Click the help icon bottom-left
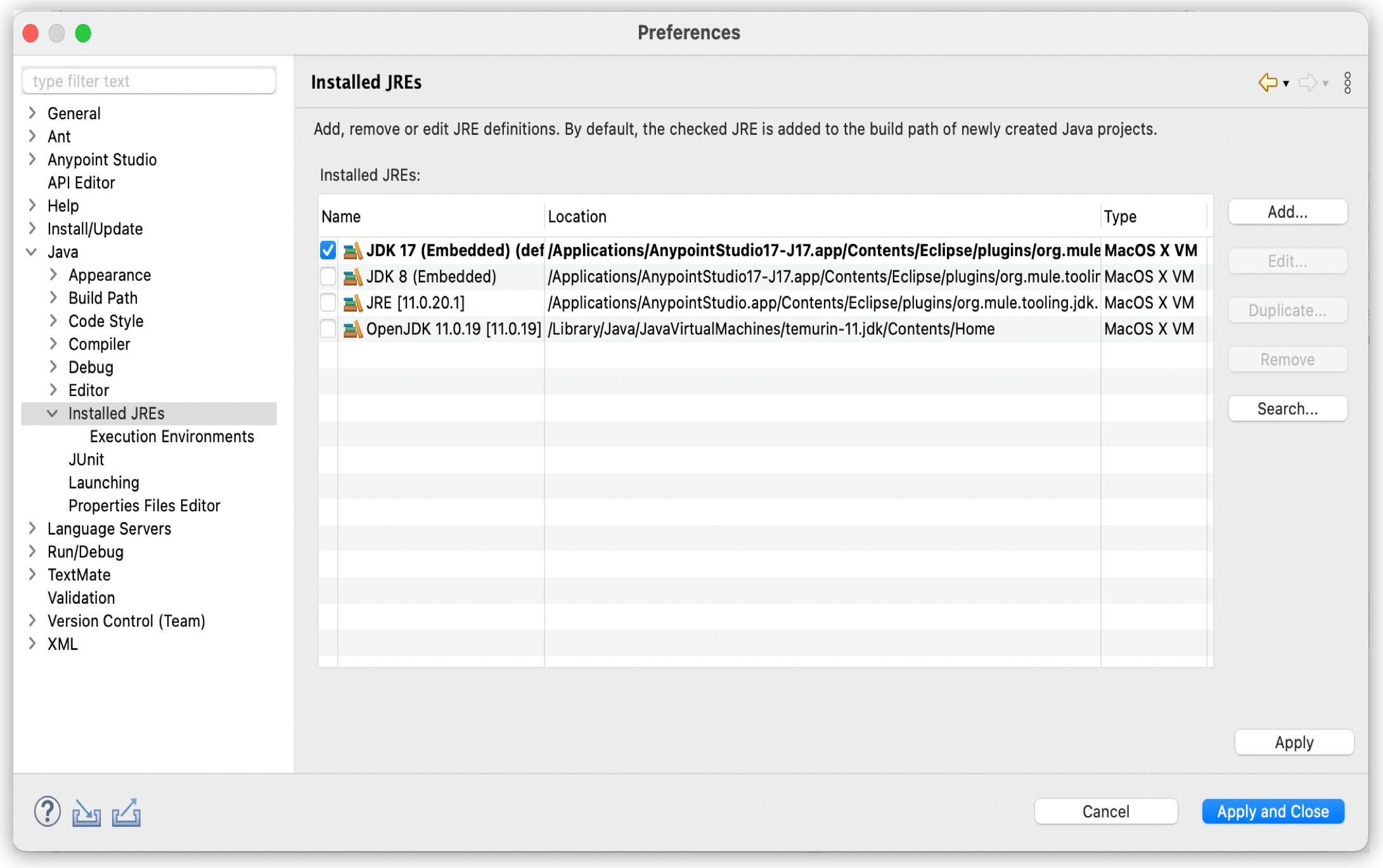The height and width of the screenshot is (868, 1383). tap(46, 811)
